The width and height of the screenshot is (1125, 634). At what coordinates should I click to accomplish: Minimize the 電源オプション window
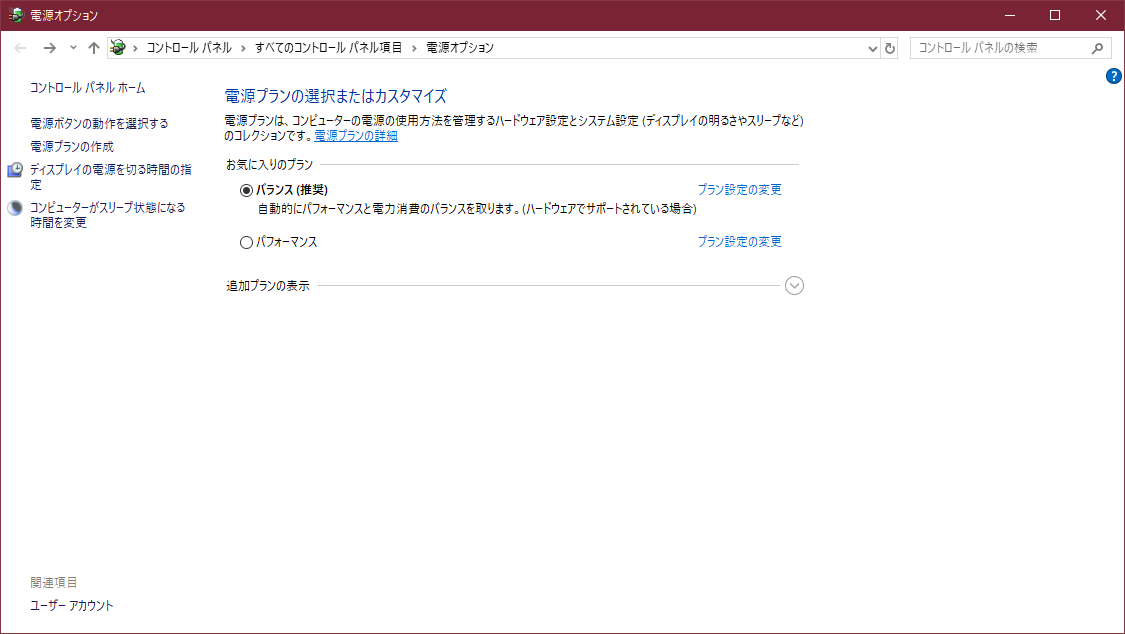[1010, 15]
